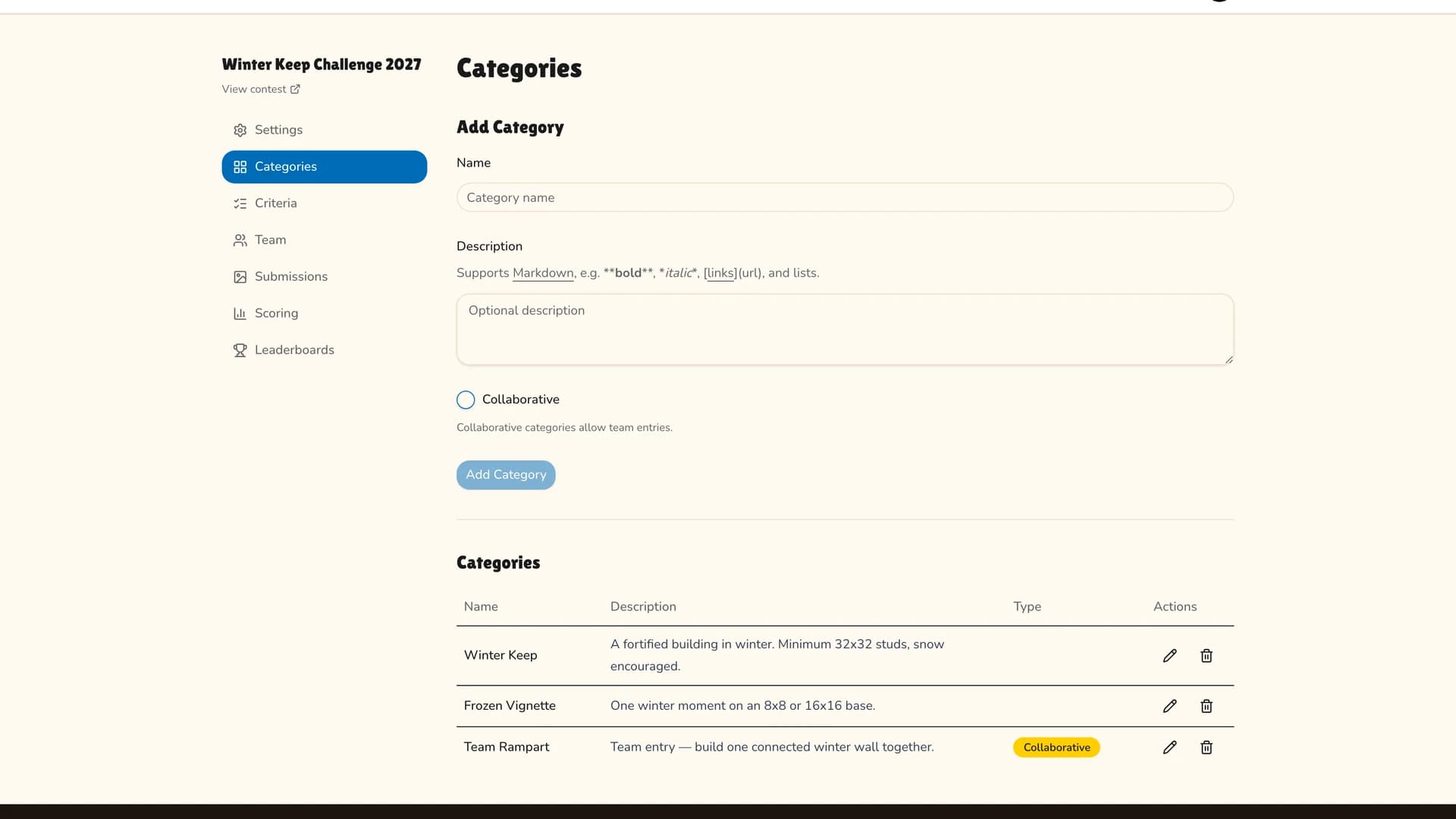Click the Submissions image icon
This screenshot has width=1456, height=819.
[240, 277]
